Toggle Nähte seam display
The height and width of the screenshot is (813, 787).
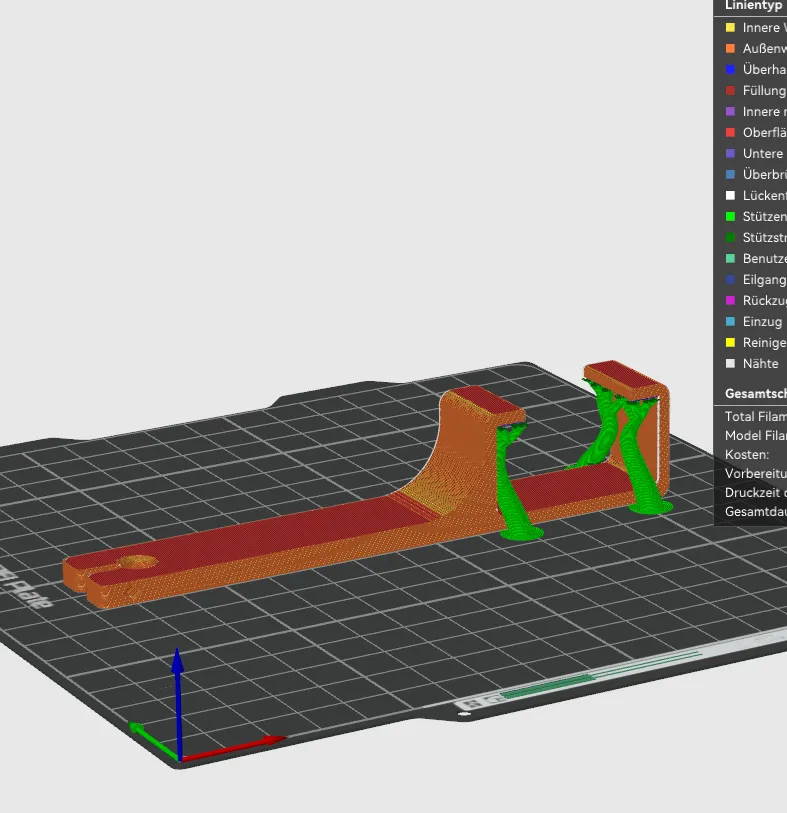[x=760, y=364]
